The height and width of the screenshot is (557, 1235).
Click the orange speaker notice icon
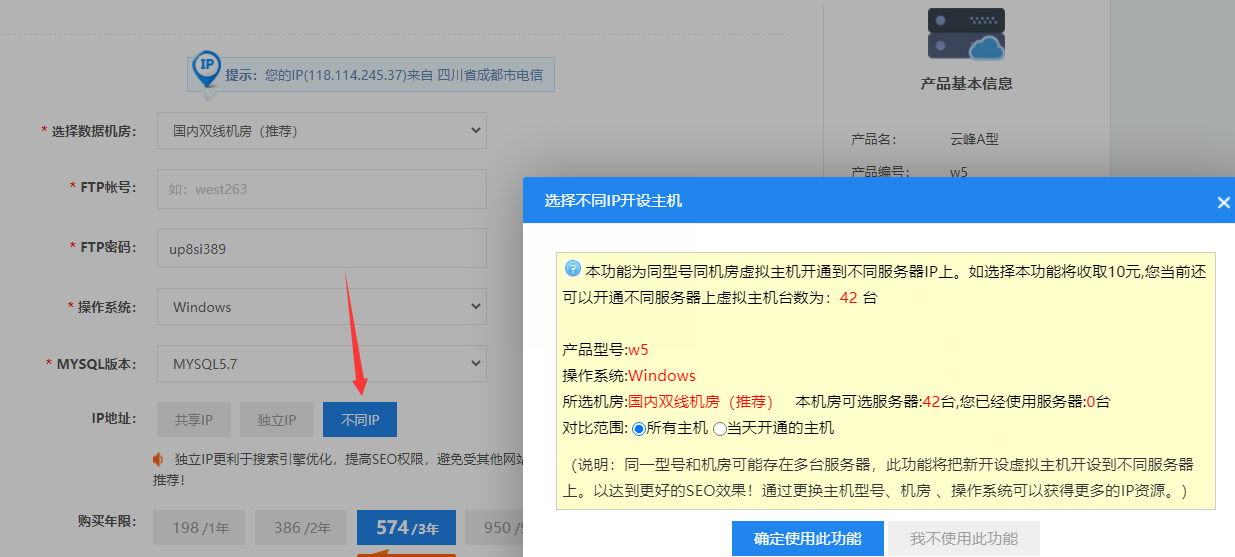(x=158, y=459)
